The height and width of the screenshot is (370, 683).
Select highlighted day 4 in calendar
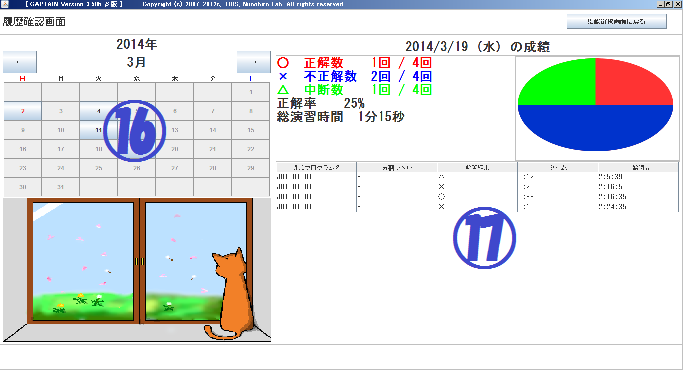tap(98, 111)
